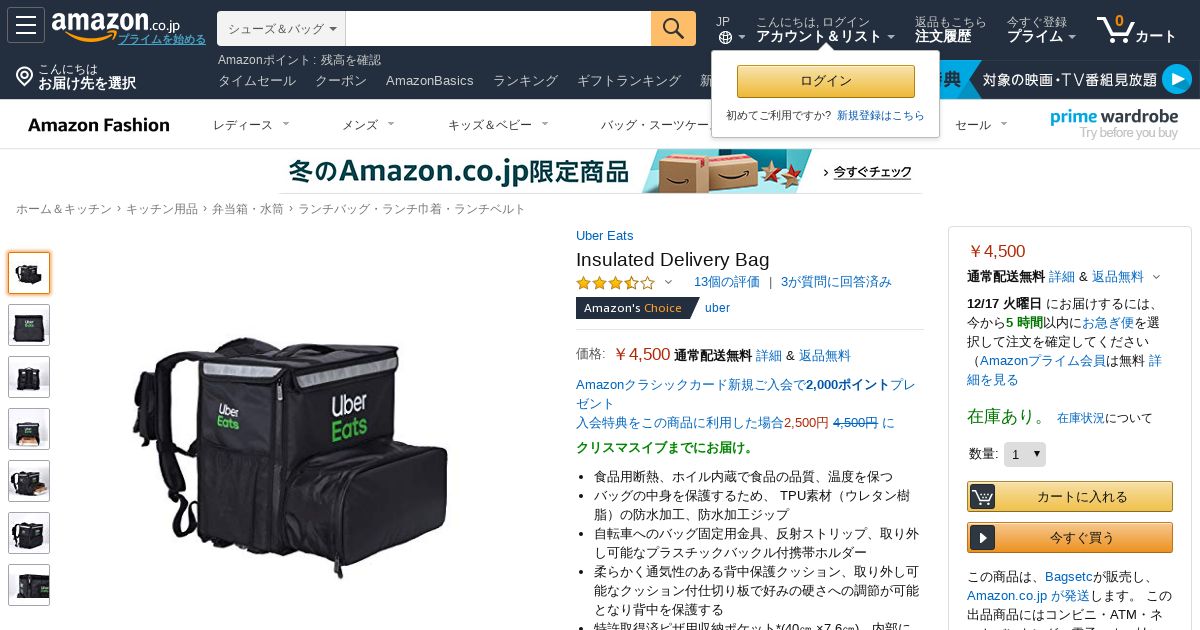Image resolution: width=1200 pixels, height=630 pixels.
Task: Click the star rating icons
Action: (x=615, y=282)
